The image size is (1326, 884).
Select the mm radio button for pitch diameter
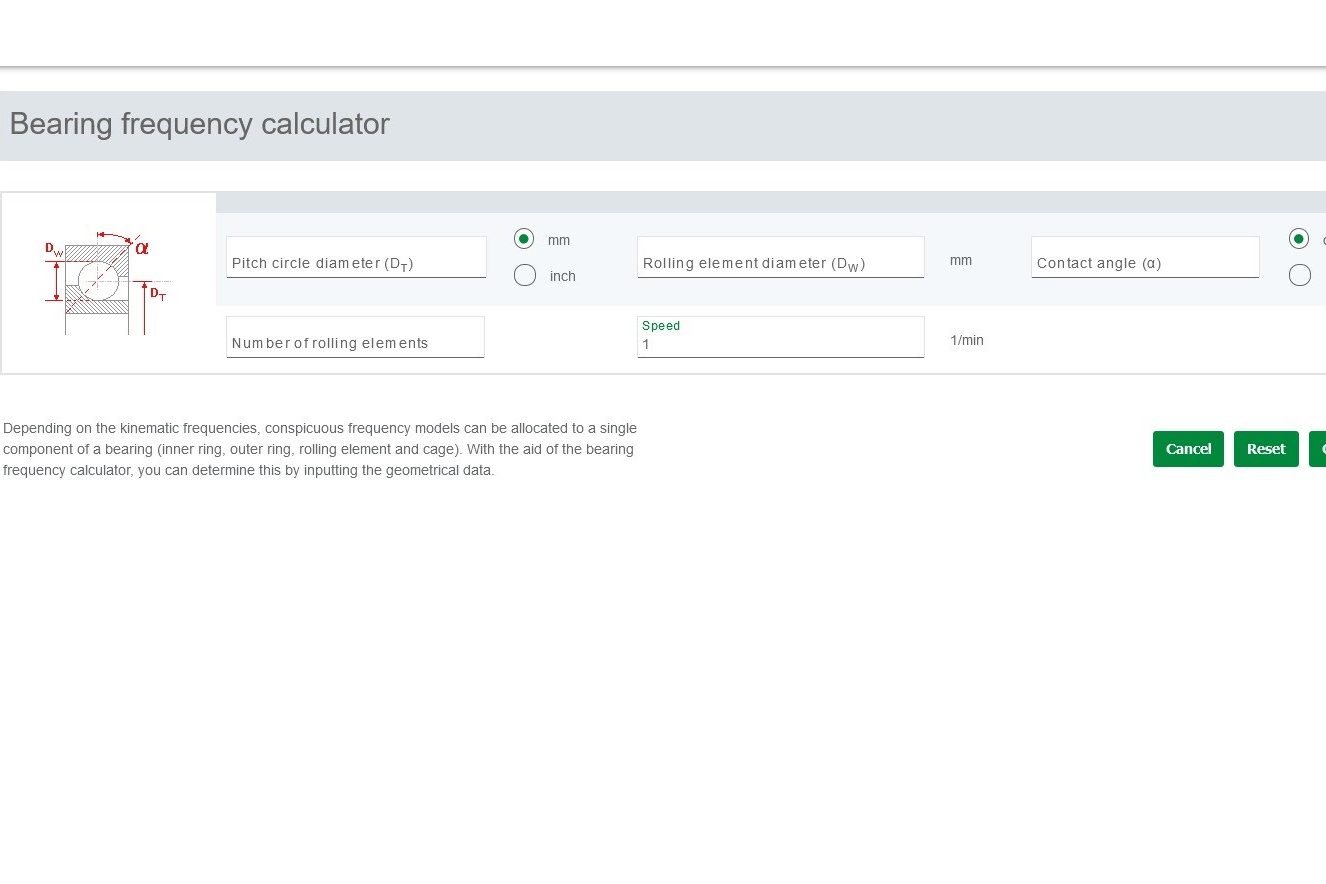pos(524,239)
